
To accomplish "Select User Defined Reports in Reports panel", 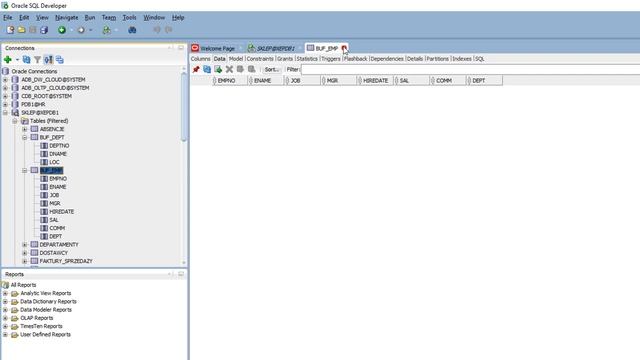I will (45, 334).
